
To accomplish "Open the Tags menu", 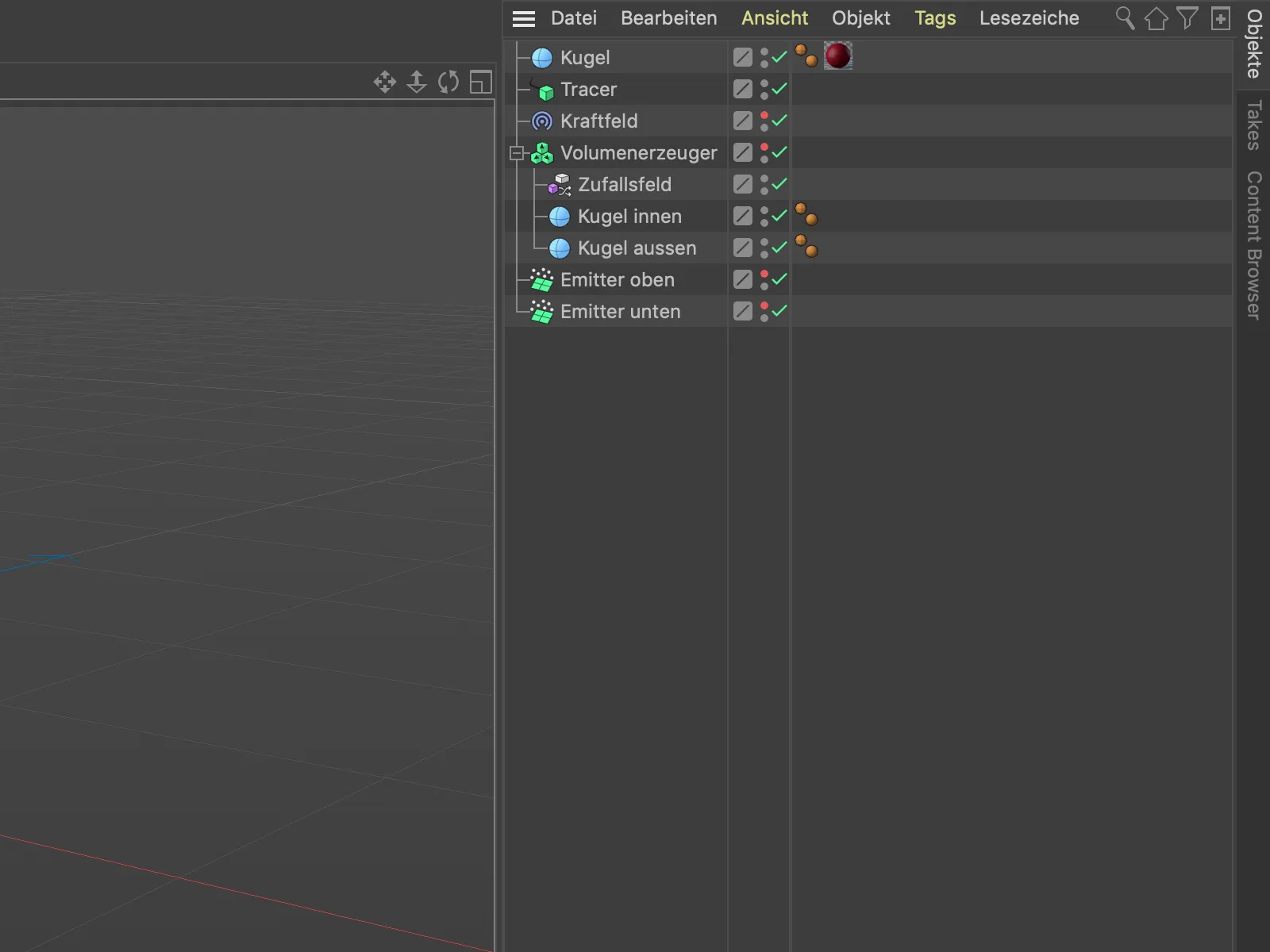I will tap(935, 18).
